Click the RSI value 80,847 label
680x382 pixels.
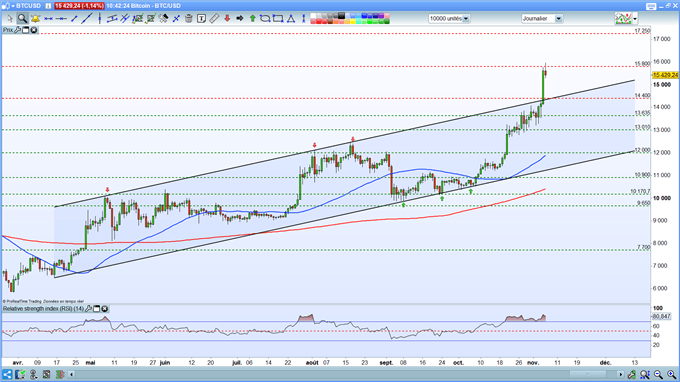click(x=662, y=317)
